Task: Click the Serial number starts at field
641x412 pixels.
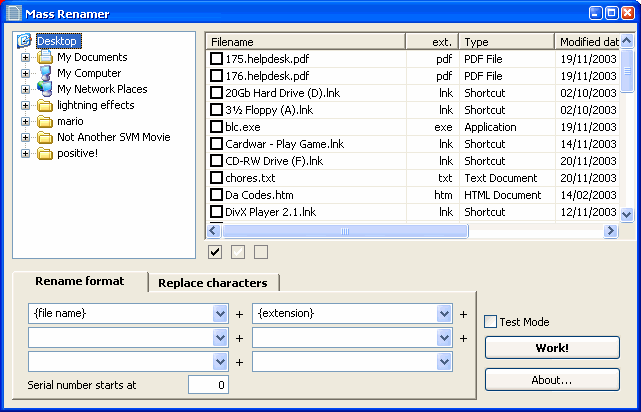Action: (209, 385)
